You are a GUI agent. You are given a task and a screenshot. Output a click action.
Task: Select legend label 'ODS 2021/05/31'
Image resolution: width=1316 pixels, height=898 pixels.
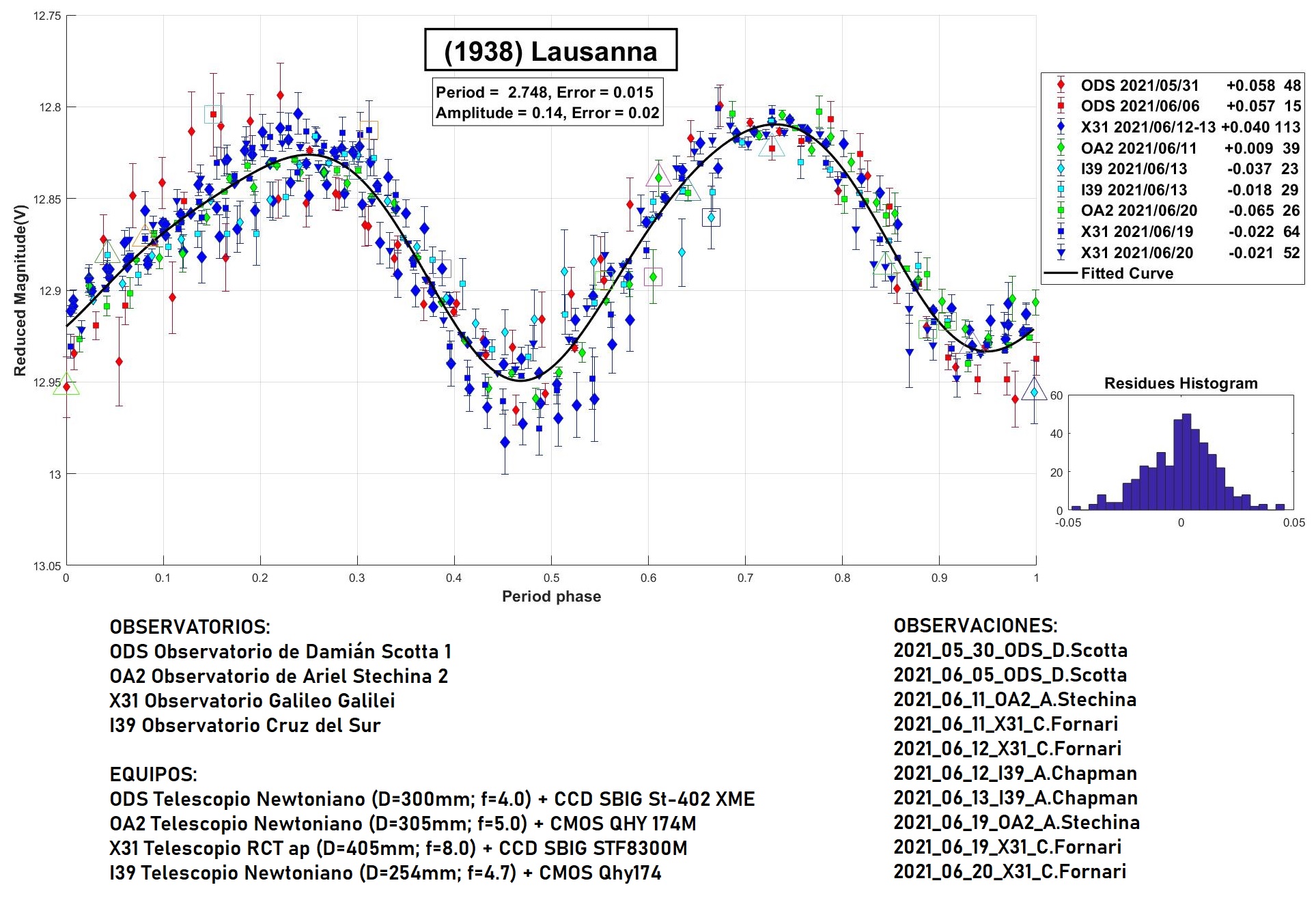click(1140, 85)
